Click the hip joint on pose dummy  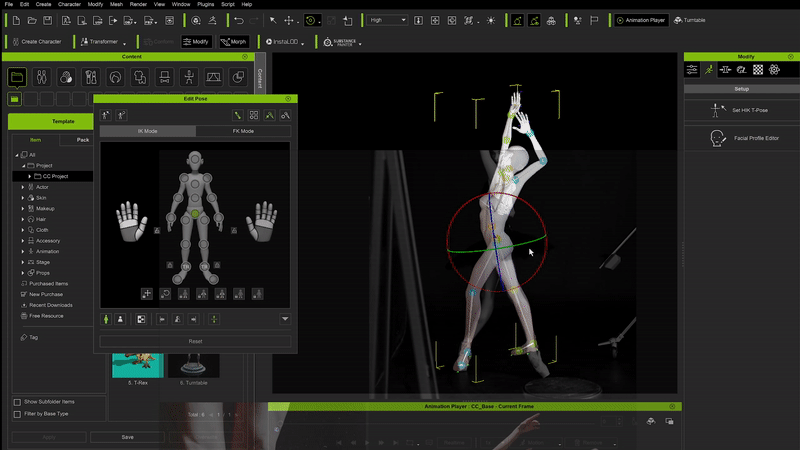click(195, 214)
